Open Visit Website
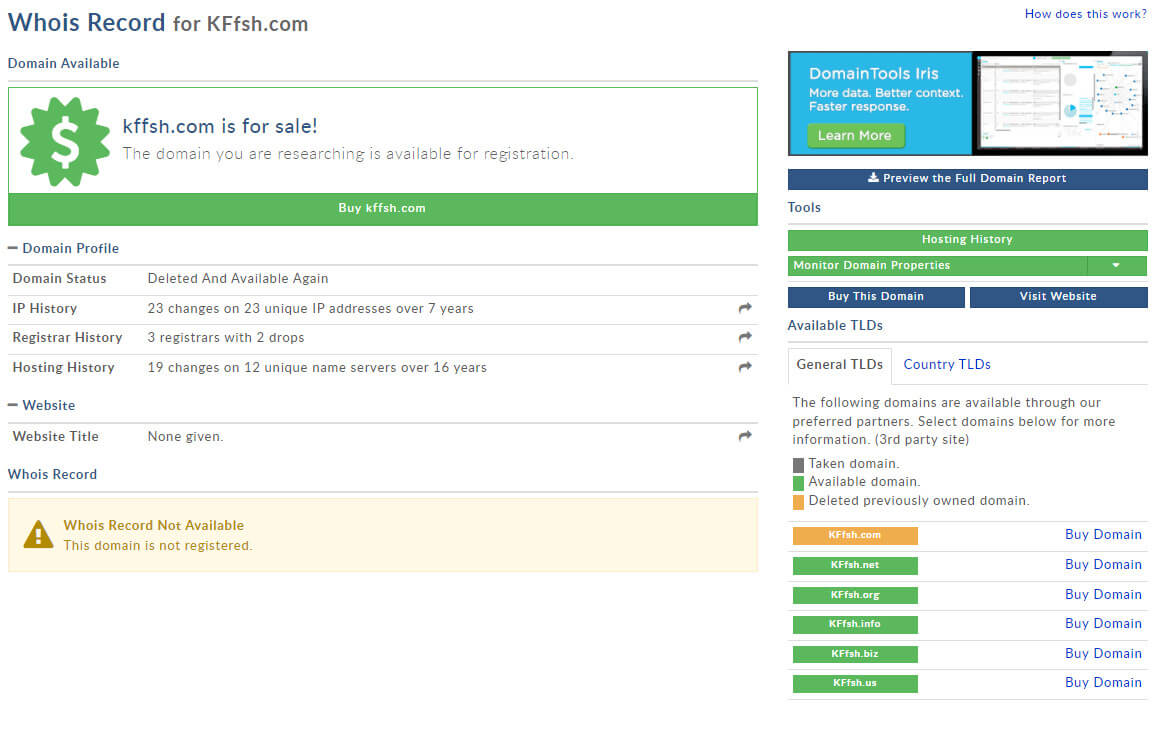The height and width of the screenshot is (737, 1169). pyautogui.click(x=1058, y=297)
